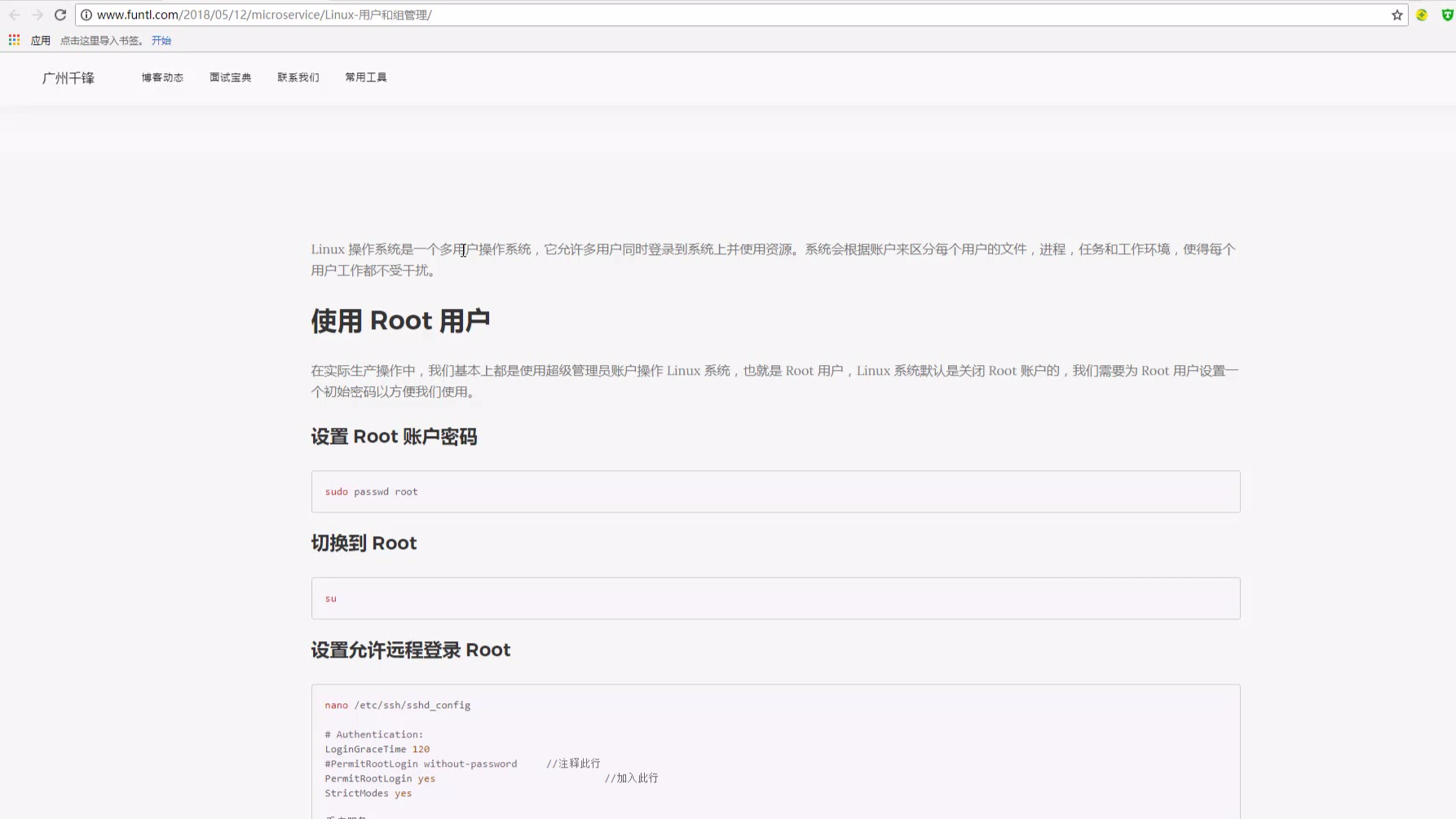The height and width of the screenshot is (819, 1456).
Task: Click the browser back arrow
Action: pos(15,15)
